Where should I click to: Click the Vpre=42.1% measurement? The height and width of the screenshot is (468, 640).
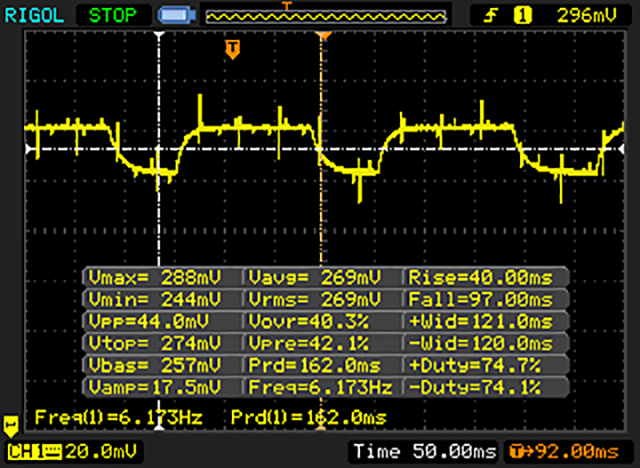pos(309,343)
